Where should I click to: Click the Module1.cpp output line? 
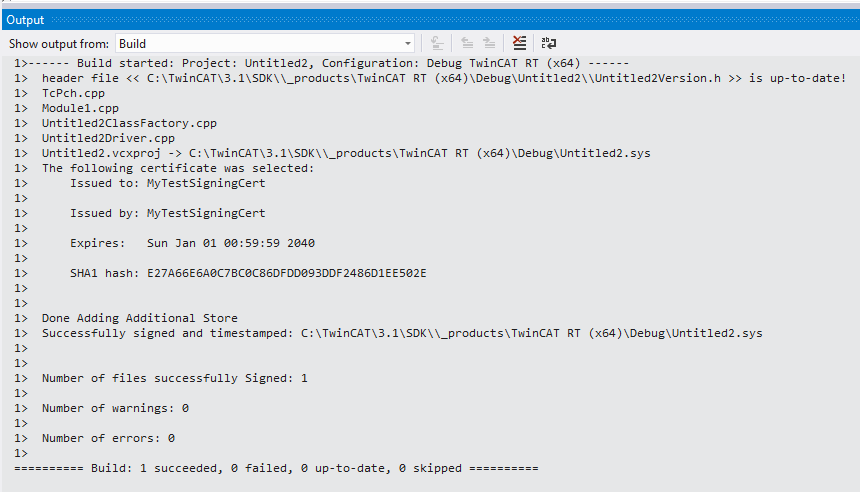pyautogui.click(x=80, y=108)
